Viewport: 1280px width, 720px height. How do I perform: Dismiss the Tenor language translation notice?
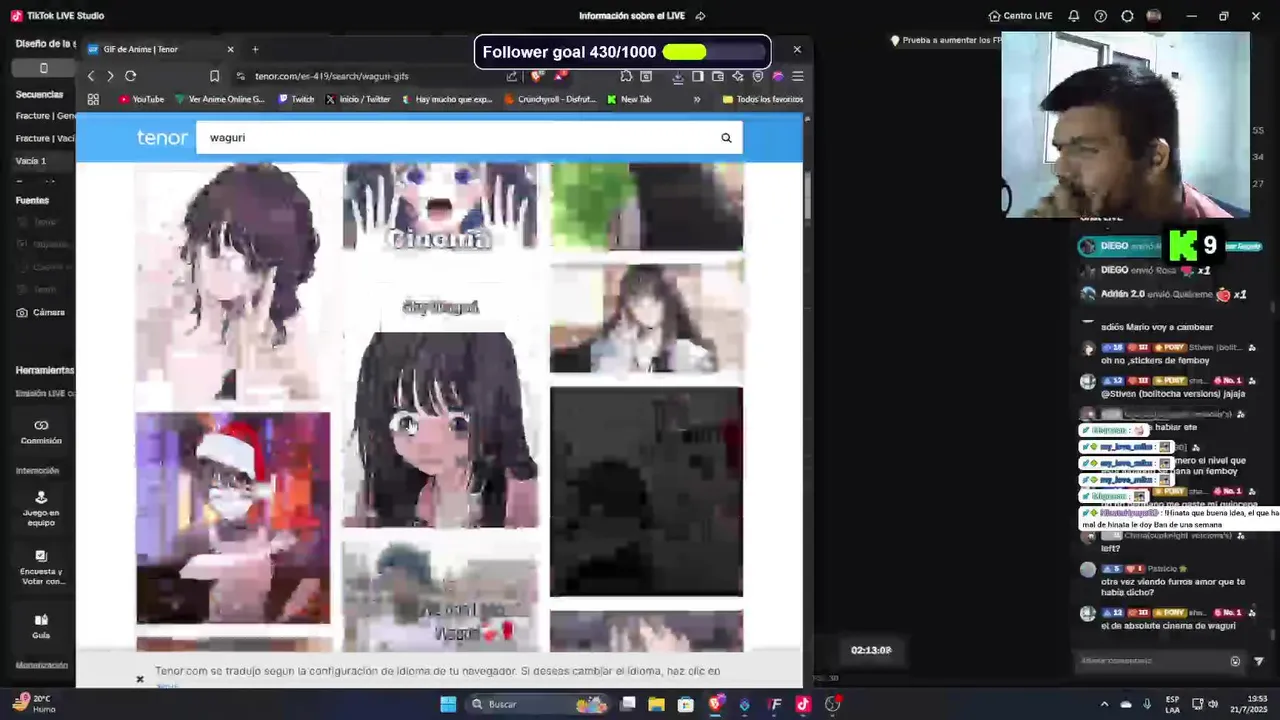tap(140, 679)
